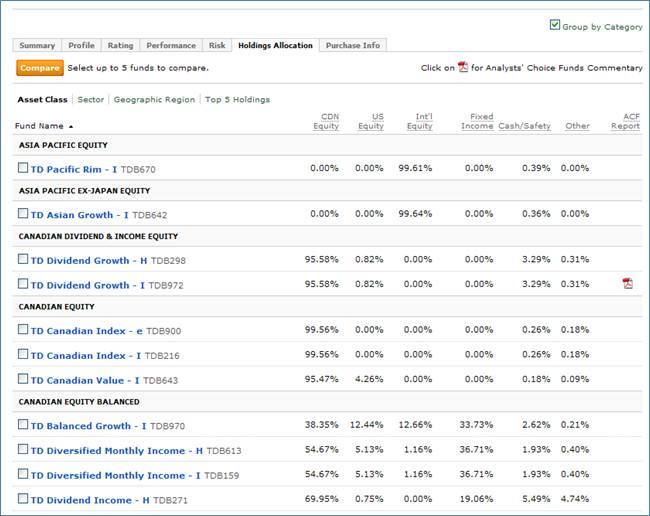Uncheck Group by Category
Viewport: 650px width, 516px height.
tap(555, 25)
